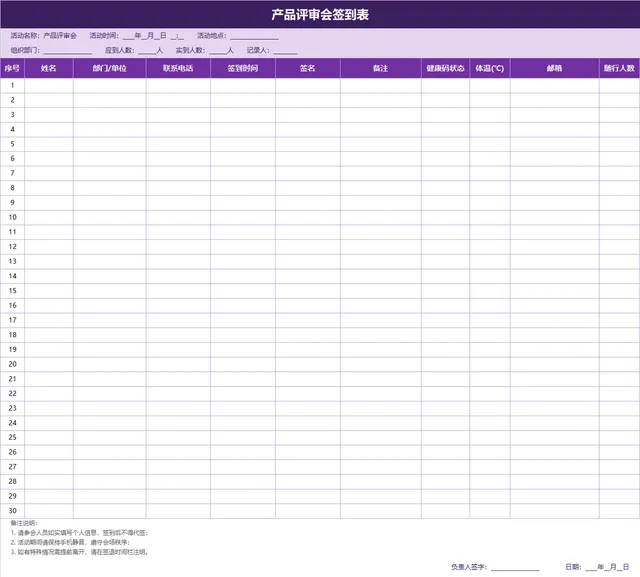Select row number 30 cell
The width and height of the screenshot is (640, 577).
tap(12, 511)
